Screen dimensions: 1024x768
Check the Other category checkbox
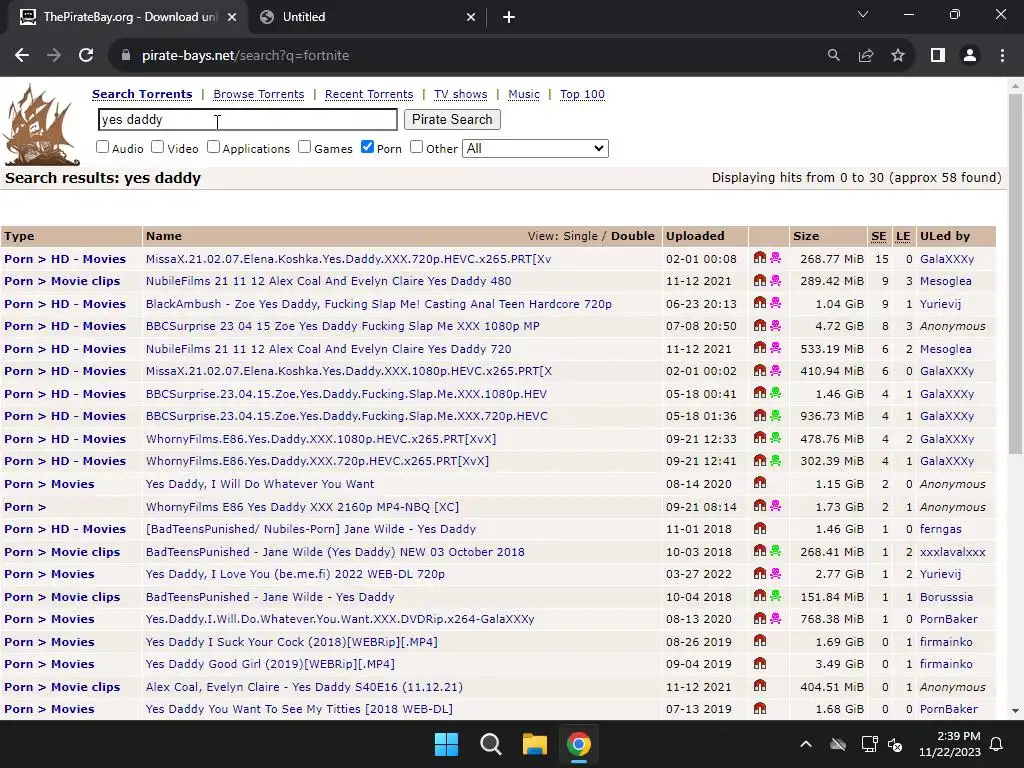pyautogui.click(x=417, y=147)
